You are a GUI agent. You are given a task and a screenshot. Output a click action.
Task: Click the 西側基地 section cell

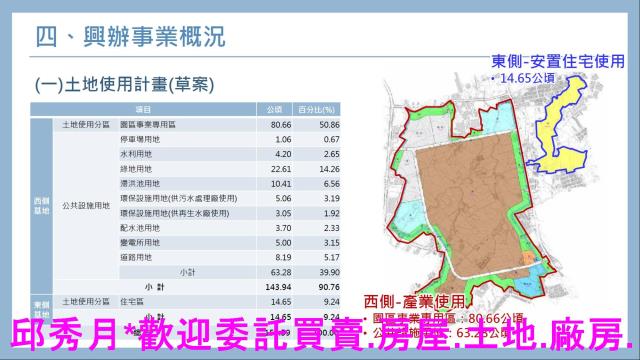[x=42, y=206]
